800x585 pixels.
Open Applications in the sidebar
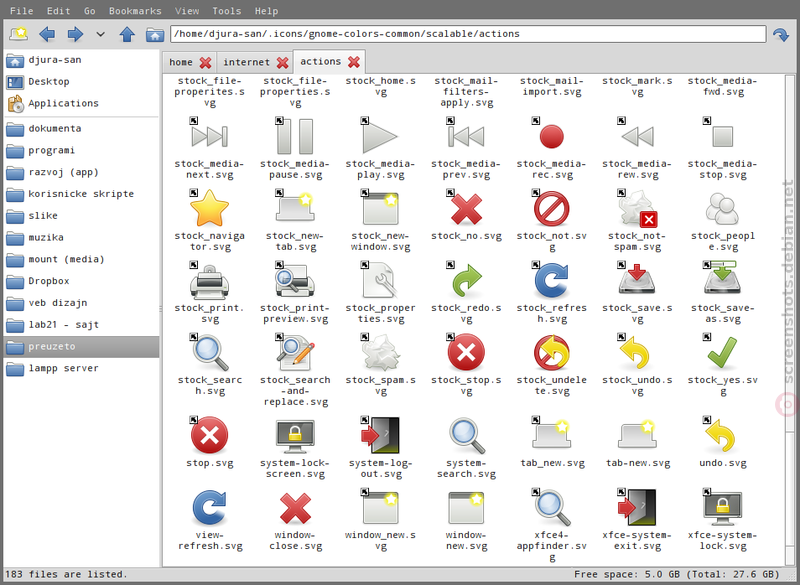[x=82, y=104]
